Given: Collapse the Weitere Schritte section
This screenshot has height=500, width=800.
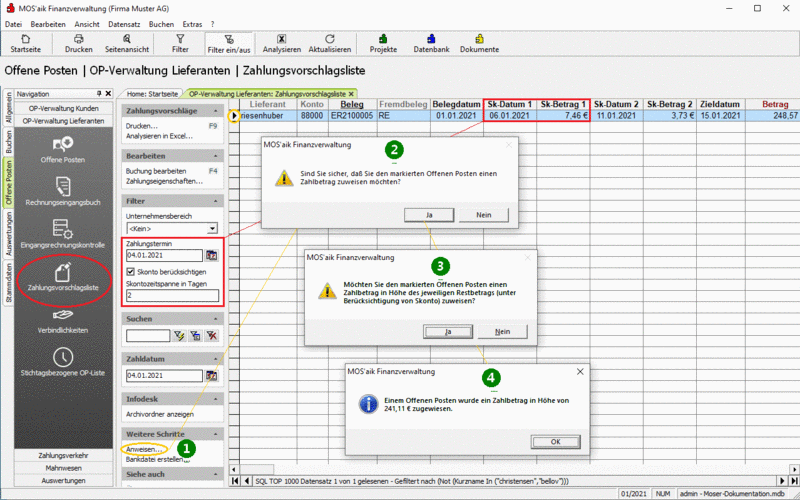Looking at the screenshot, I should 216,434.
